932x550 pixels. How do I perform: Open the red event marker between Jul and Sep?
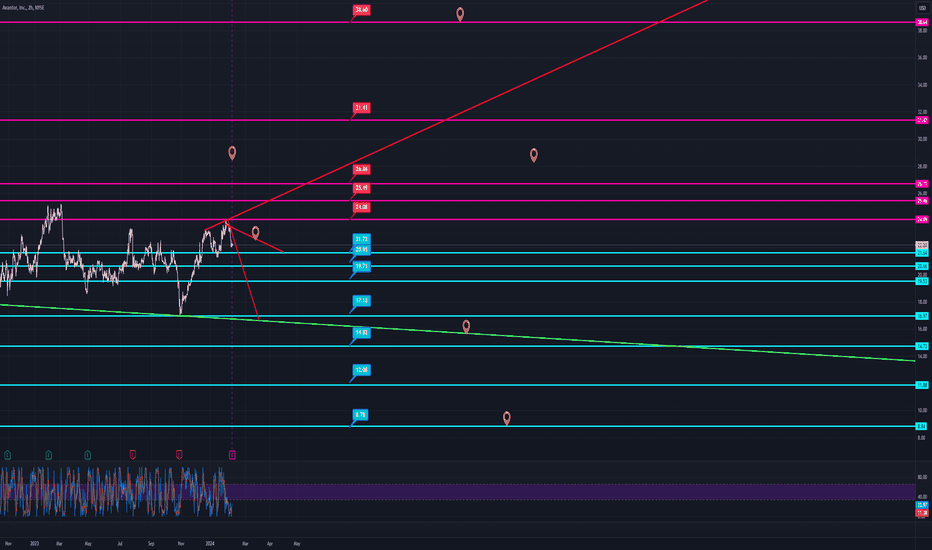point(133,455)
